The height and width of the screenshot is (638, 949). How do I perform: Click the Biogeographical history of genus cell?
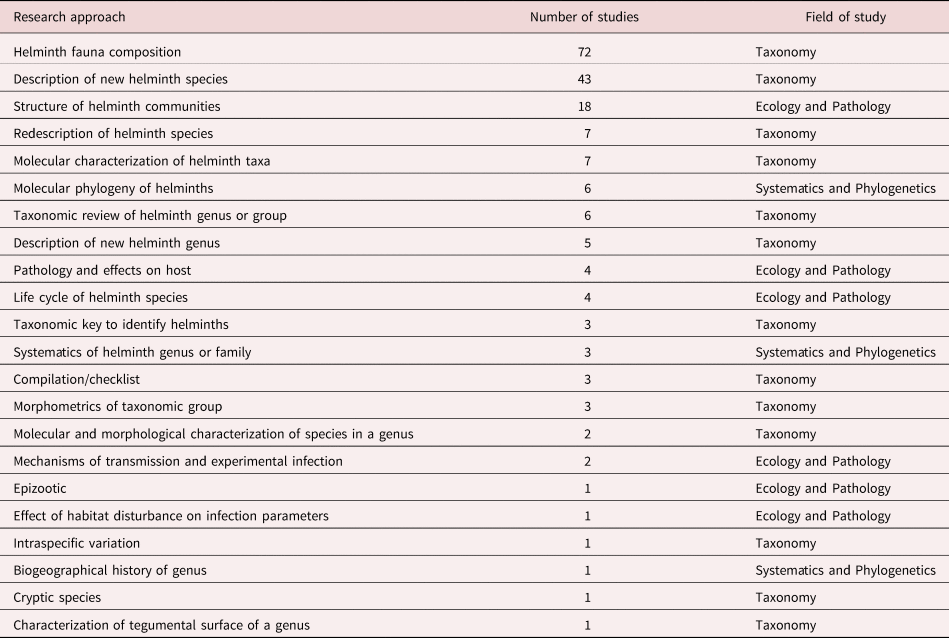tap(110, 570)
